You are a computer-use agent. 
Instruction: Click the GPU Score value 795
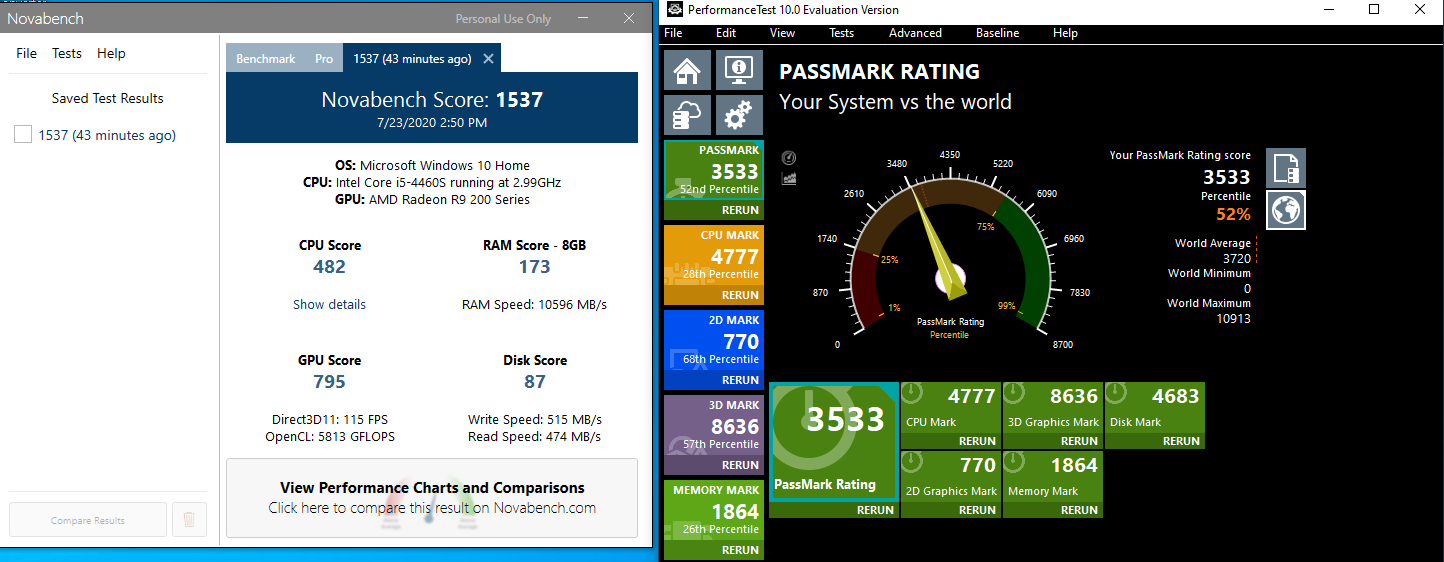tap(329, 382)
